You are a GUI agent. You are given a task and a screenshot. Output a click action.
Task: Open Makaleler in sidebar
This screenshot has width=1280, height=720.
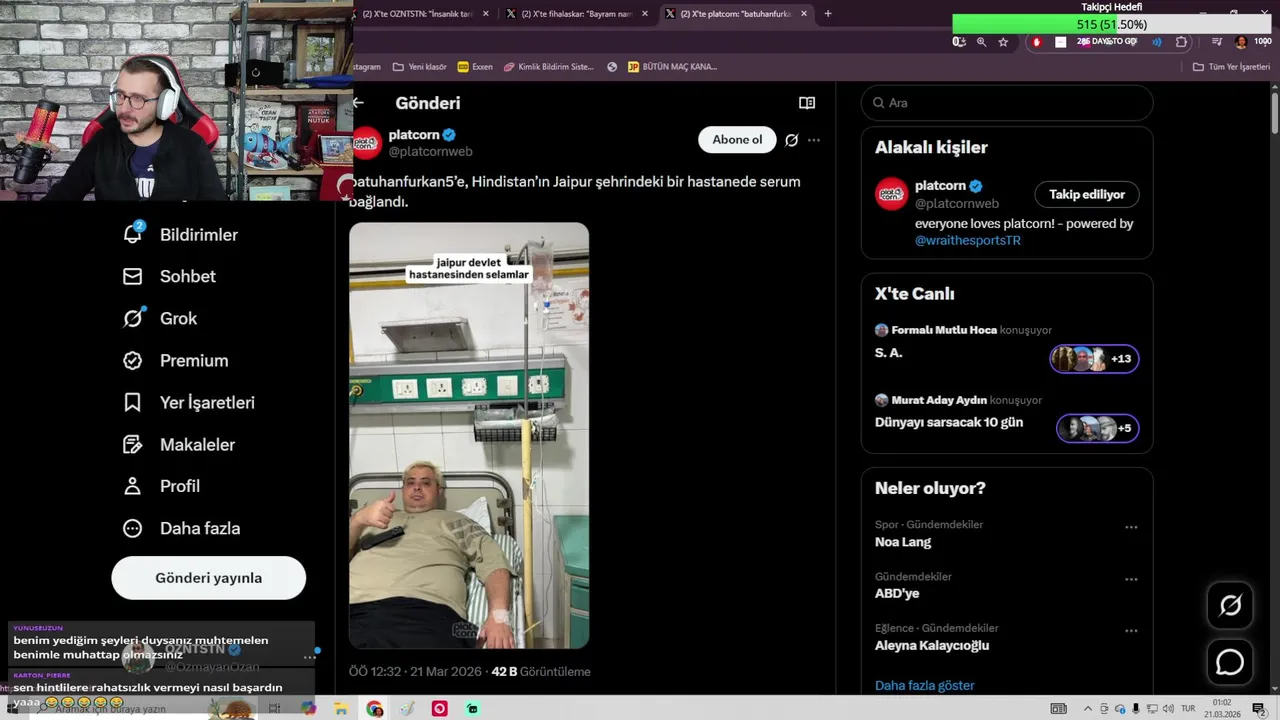tap(178, 444)
